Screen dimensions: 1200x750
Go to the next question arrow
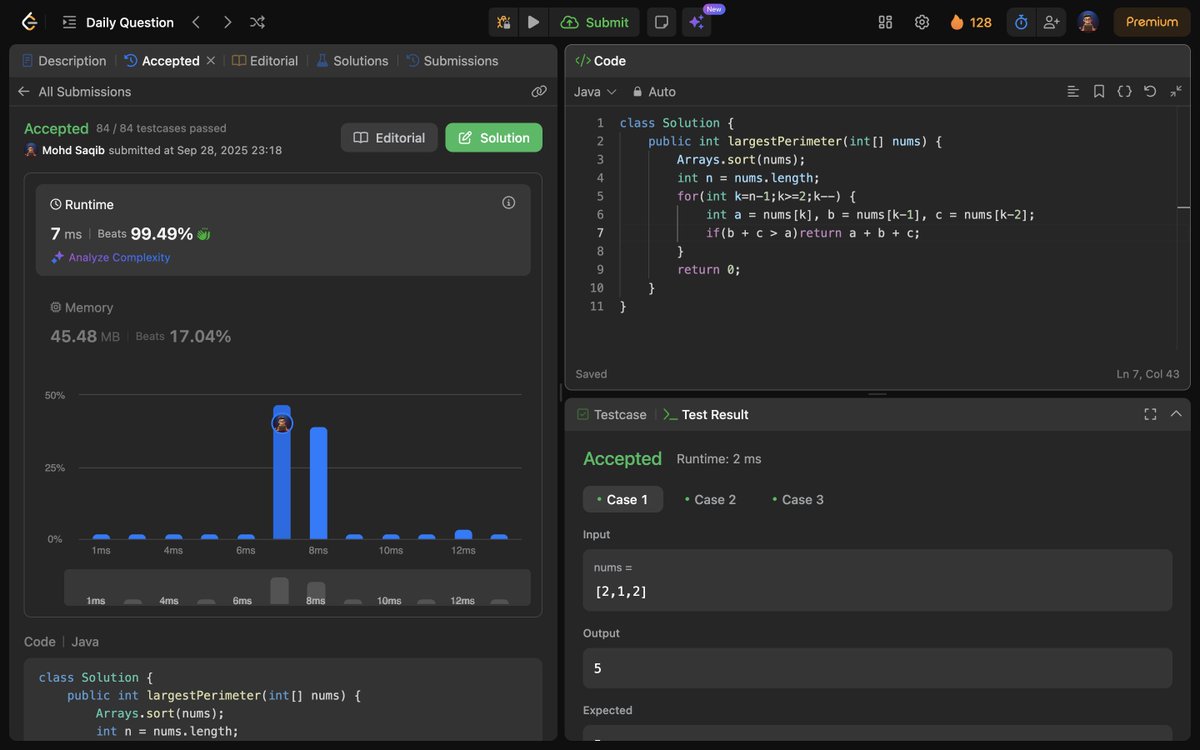point(227,22)
